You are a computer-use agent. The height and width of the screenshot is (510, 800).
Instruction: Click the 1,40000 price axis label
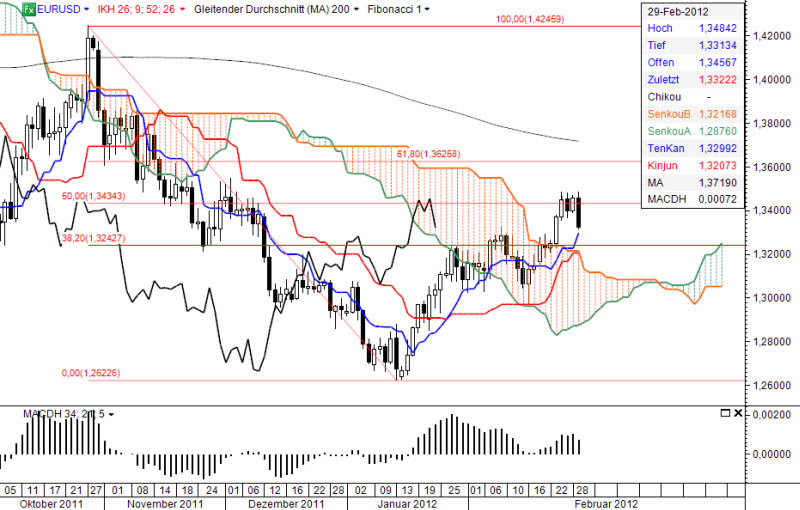tap(772, 80)
